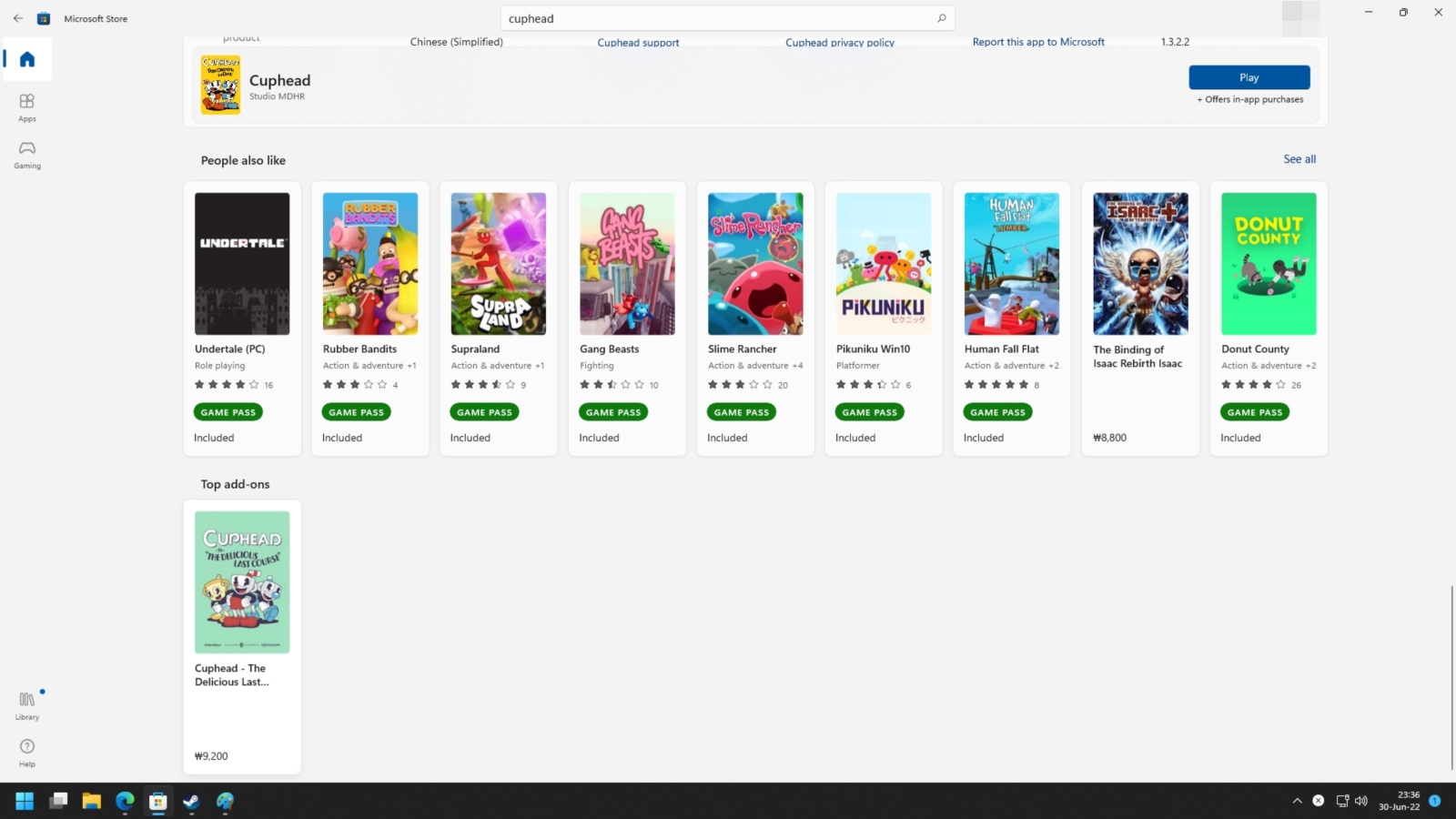Click the Microsoft Store taskbar icon
The width and height of the screenshot is (1456, 819).
[x=158, y=801]
